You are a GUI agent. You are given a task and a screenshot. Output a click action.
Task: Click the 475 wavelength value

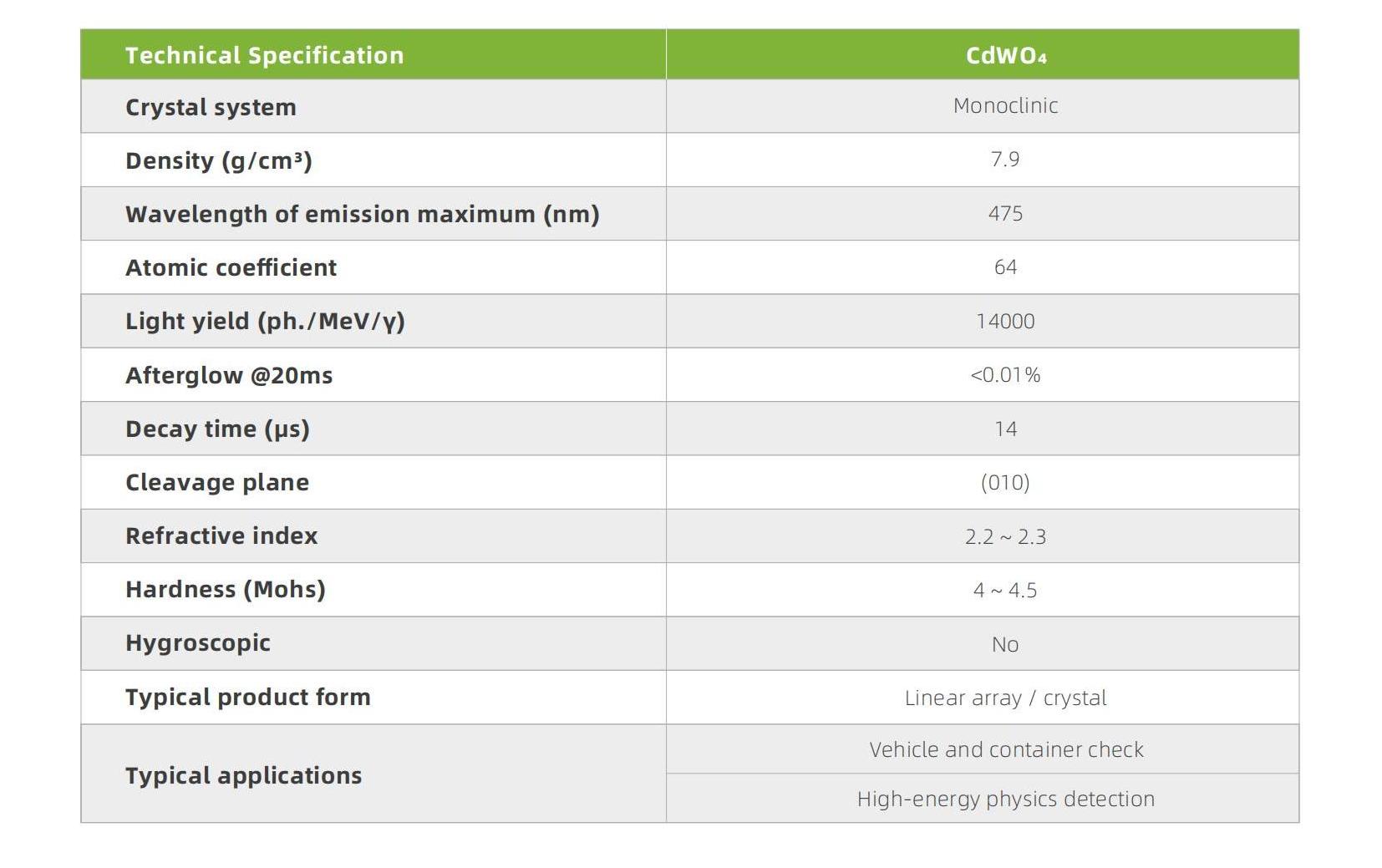[x=1005, y=214]
